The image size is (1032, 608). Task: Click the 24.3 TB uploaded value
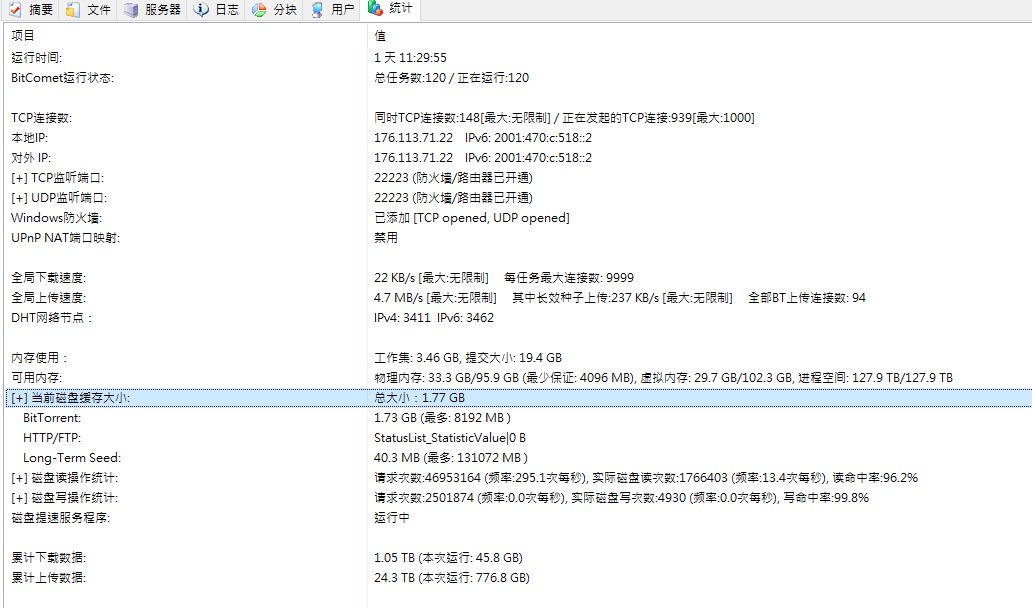click(x=452, y=578)
